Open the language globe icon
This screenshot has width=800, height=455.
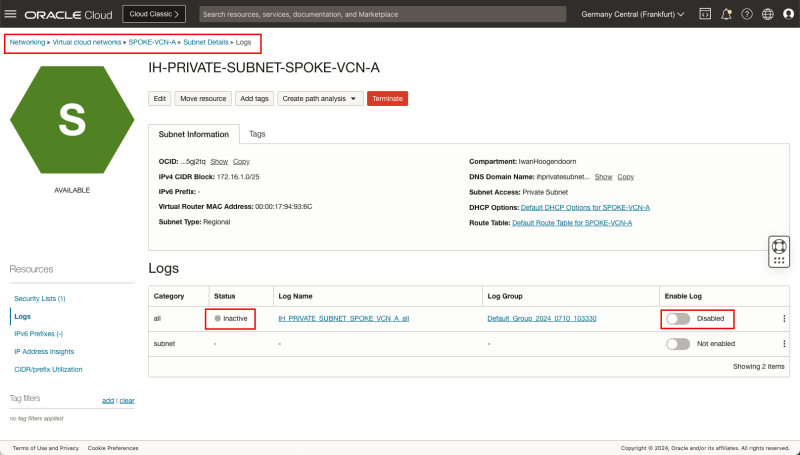tap(768, 15)
